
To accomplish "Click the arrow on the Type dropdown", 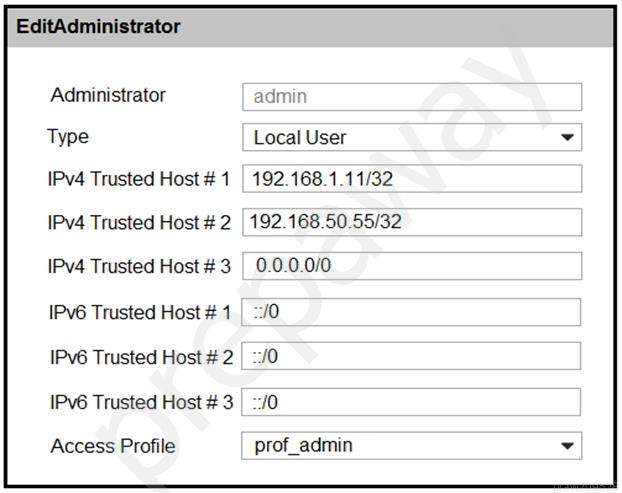I will pos(568,138).
